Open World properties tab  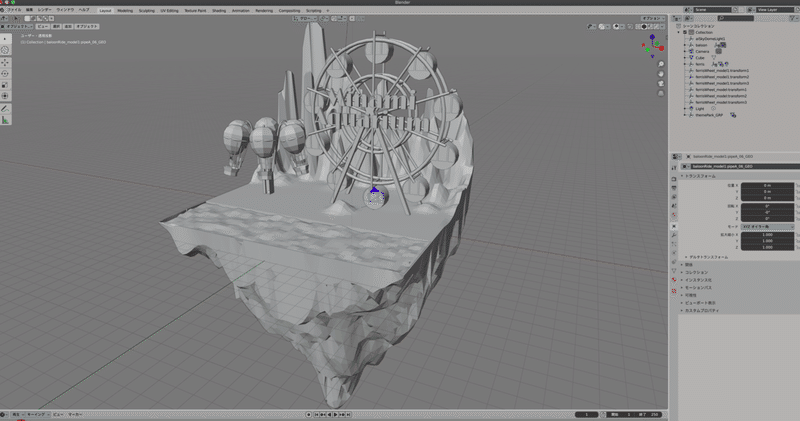[674, 215]
